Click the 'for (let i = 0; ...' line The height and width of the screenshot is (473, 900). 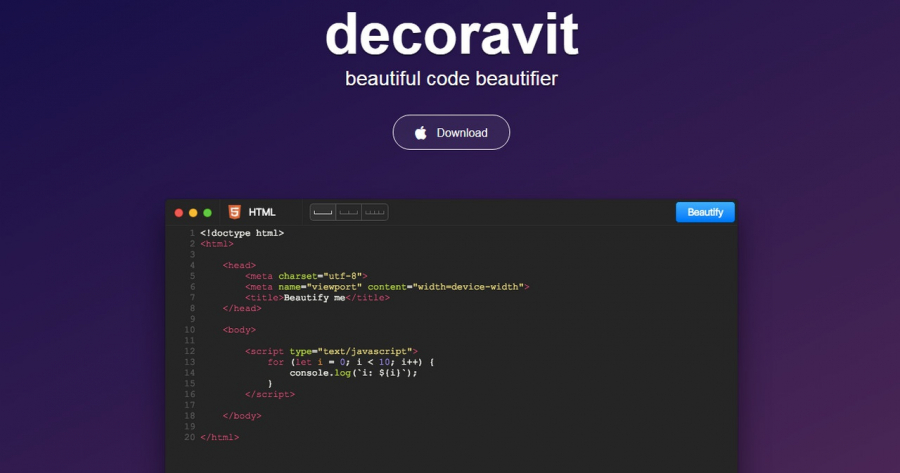coord(351,362)
